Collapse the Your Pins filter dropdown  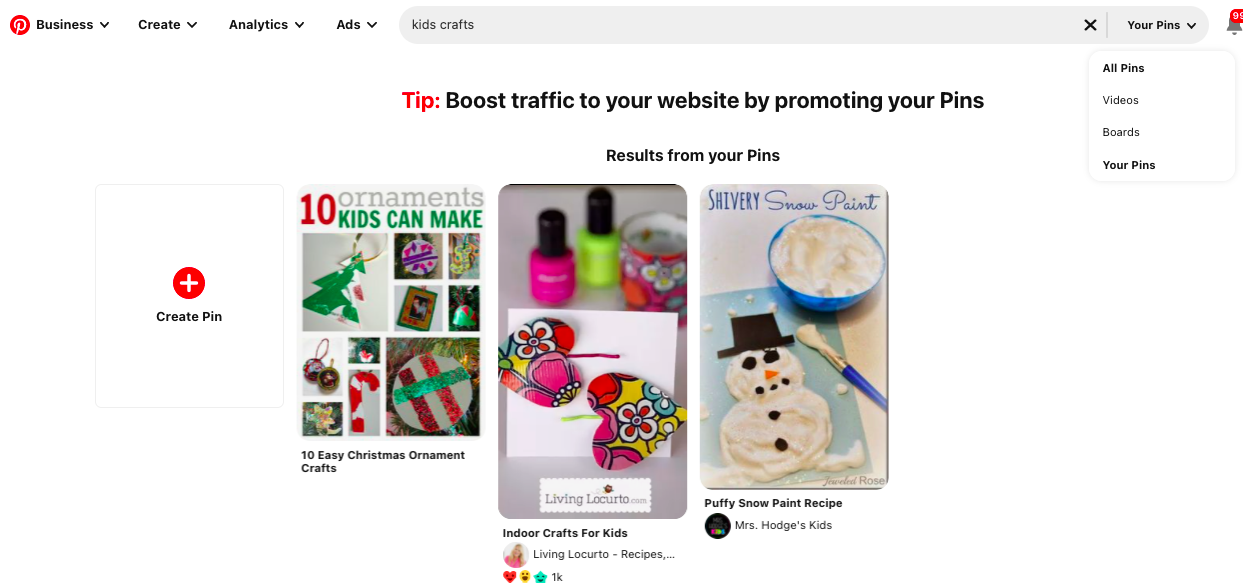pos(1162,25)
